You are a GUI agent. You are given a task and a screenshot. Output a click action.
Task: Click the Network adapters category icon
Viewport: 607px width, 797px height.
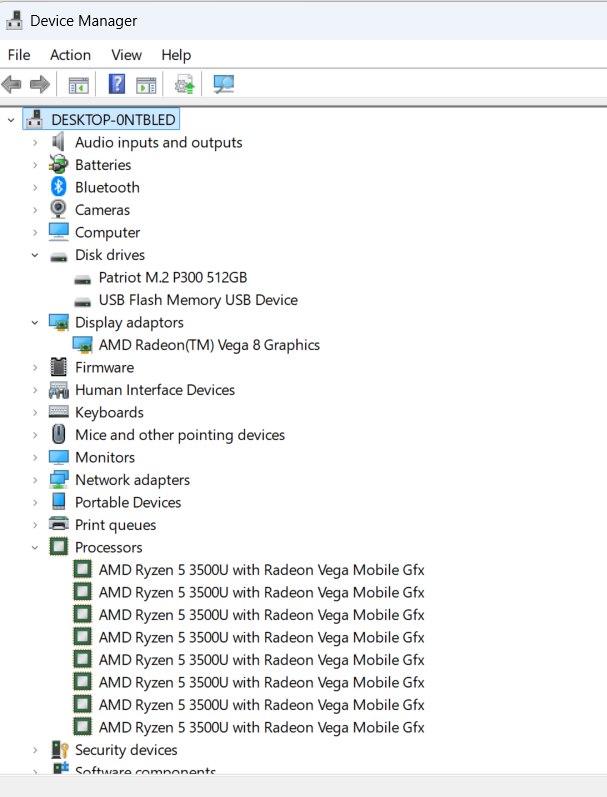point(58,479)
